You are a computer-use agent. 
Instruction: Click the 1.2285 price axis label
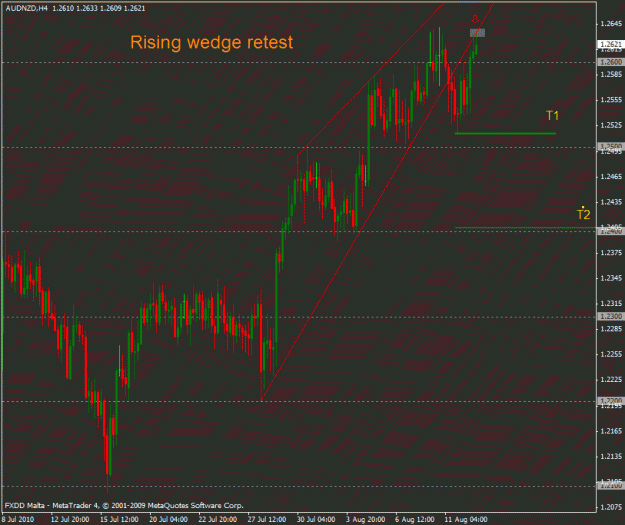pos(611,329)
